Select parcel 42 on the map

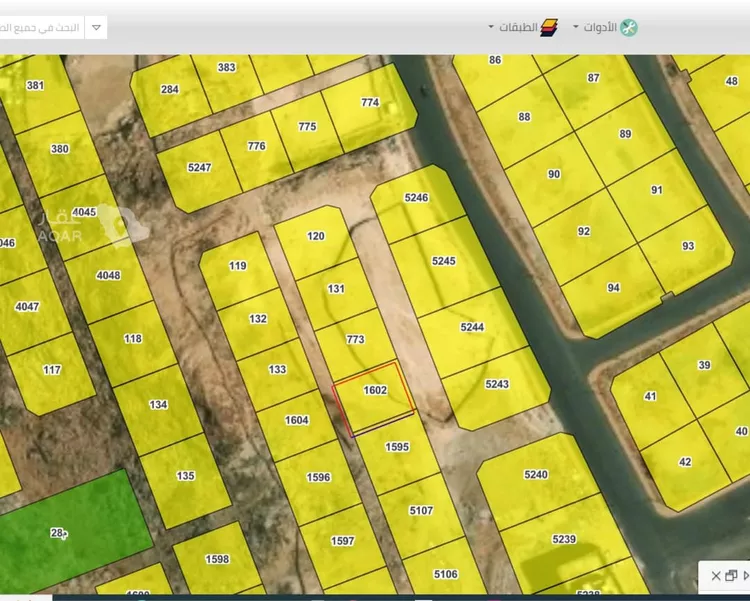(685, 467)
